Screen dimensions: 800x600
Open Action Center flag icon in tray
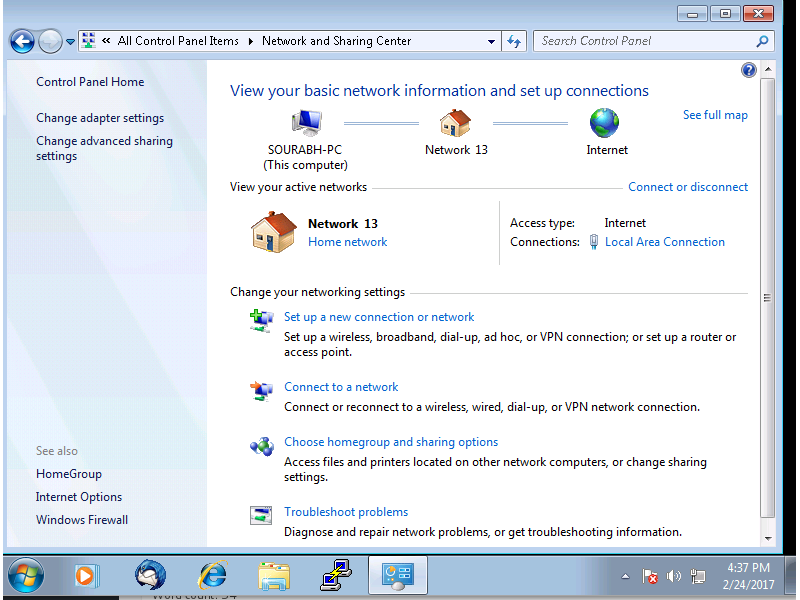(x=649, y=577)
